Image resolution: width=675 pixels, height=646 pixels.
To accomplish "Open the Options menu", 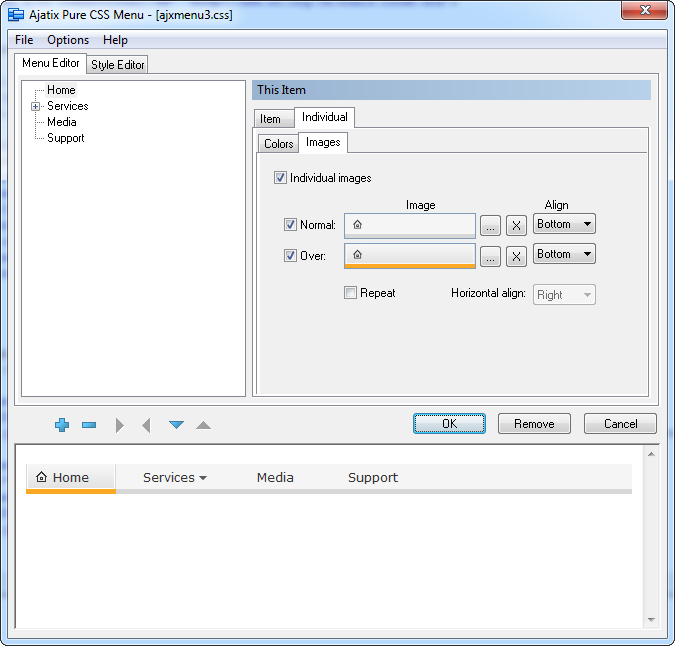I will 68,40.
